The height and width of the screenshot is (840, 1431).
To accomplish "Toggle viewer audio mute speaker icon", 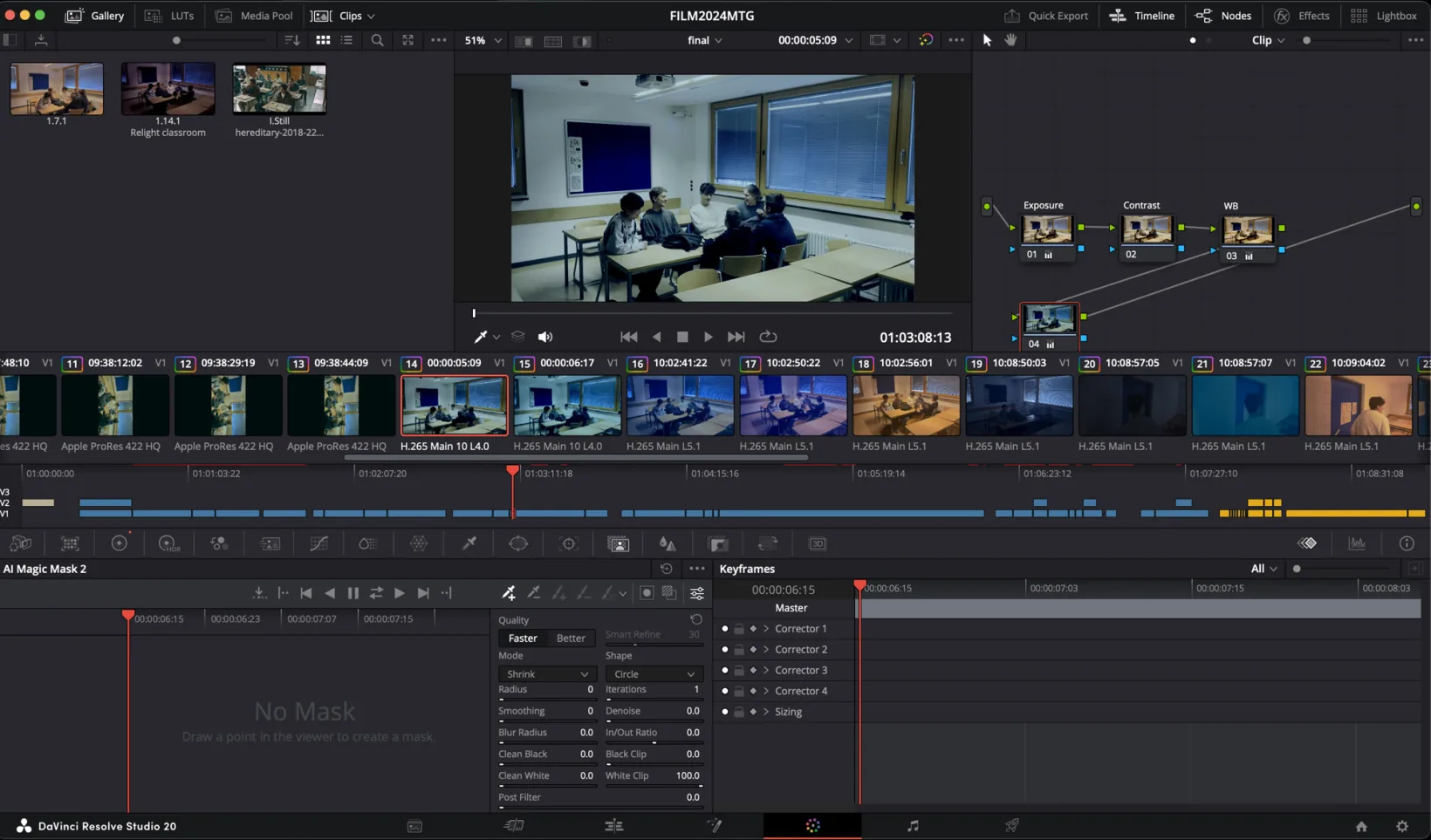I will click(x=545, y=337).
